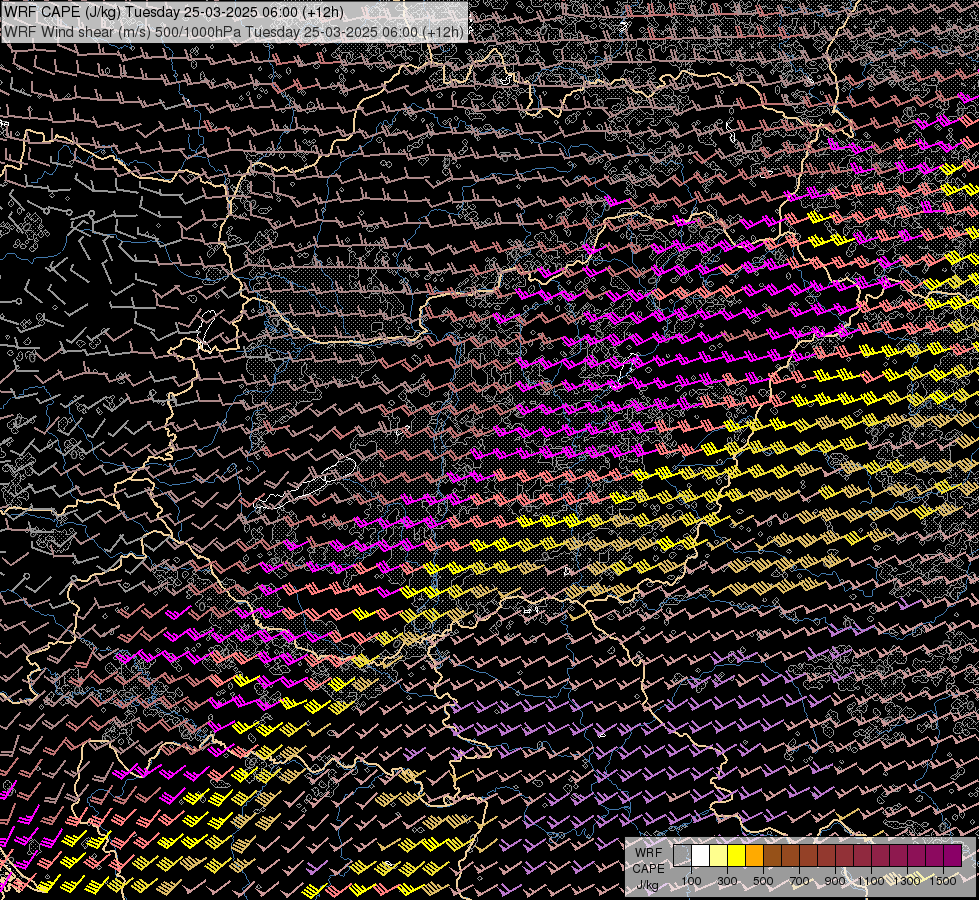Screen dimensions: 979x900
Task: Click the final purple swatch above 1500
Action: [x=953, y=856]
